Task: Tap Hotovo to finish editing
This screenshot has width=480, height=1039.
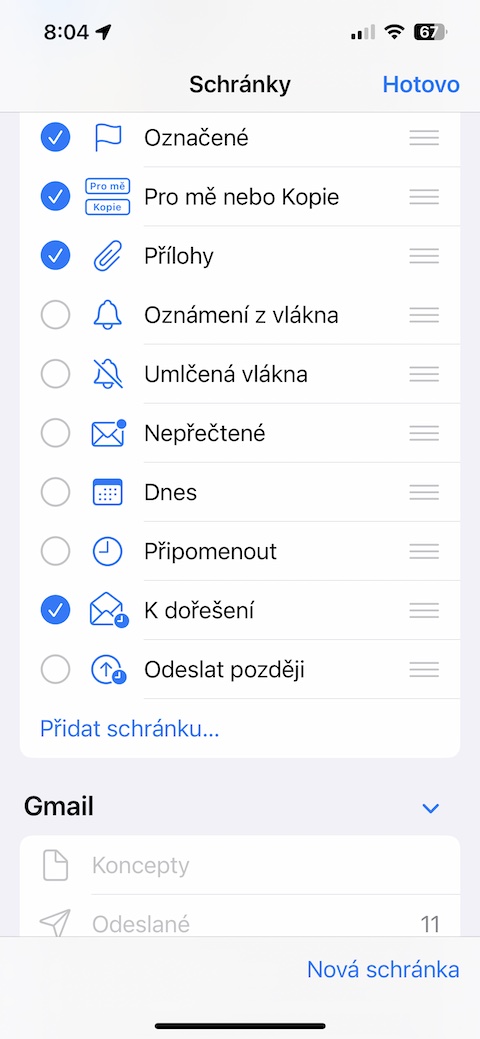Action: click(x=421, y=85)
